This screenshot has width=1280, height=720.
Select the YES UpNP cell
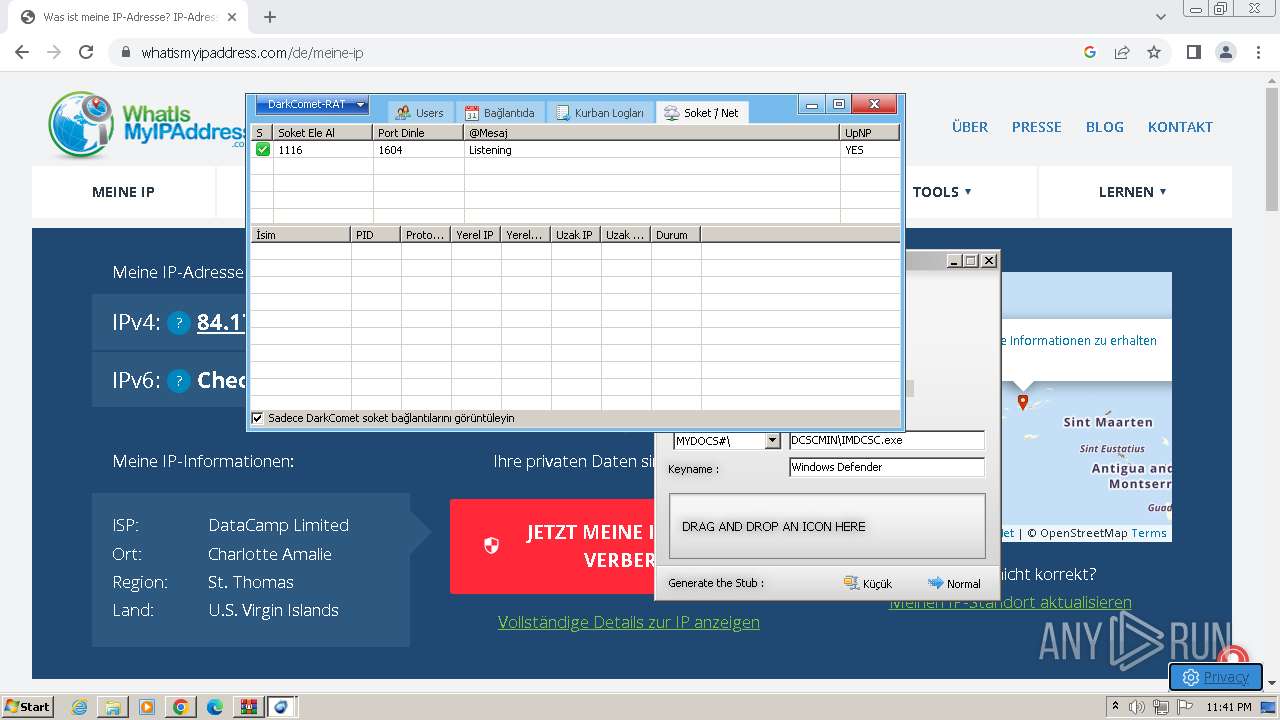(870, 150)
